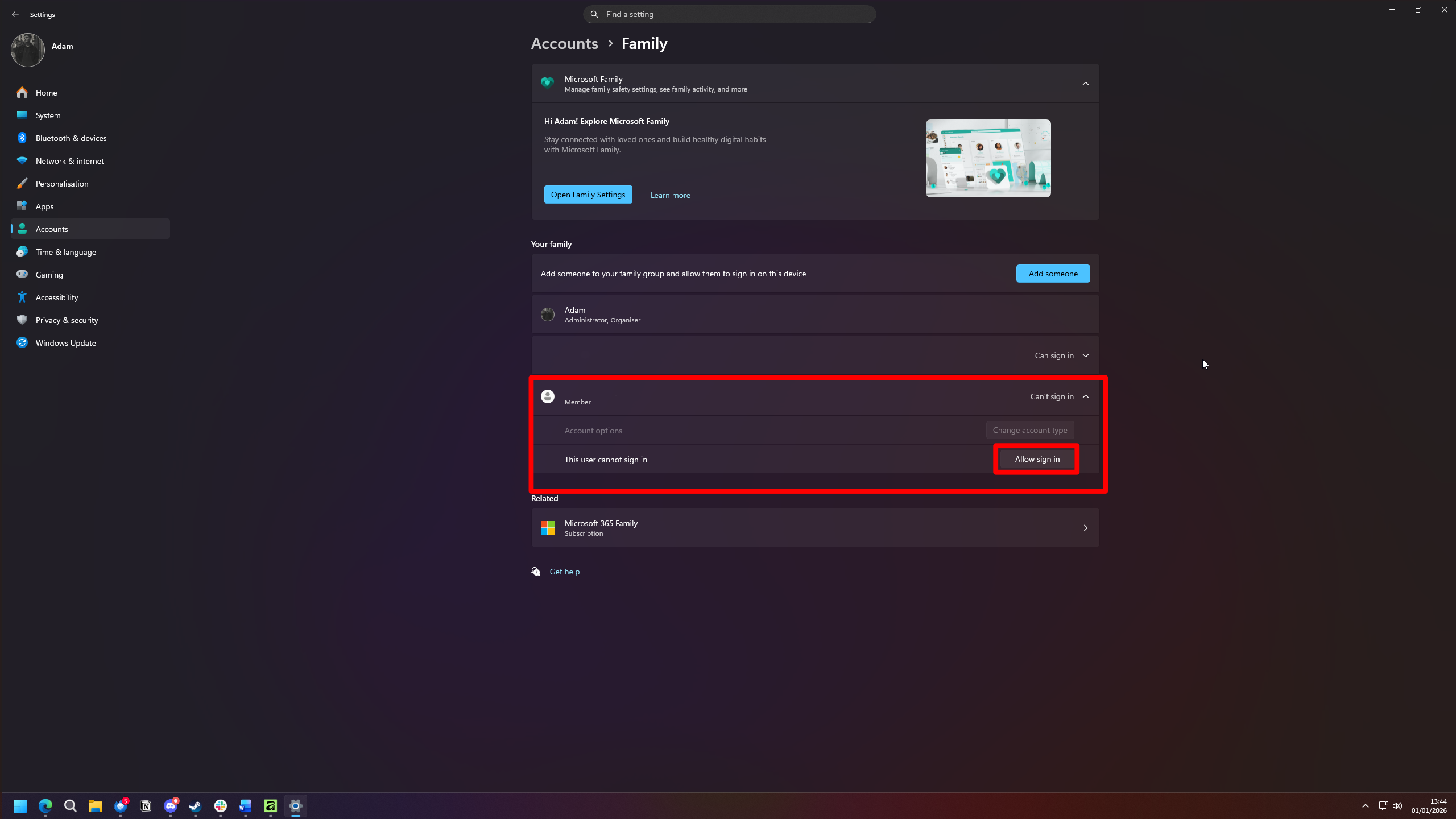The height and width of the screenshot is (819, 1456).
Task: Click Adam's profile picture in the sidebar
Action: click(x=27, y=49)
